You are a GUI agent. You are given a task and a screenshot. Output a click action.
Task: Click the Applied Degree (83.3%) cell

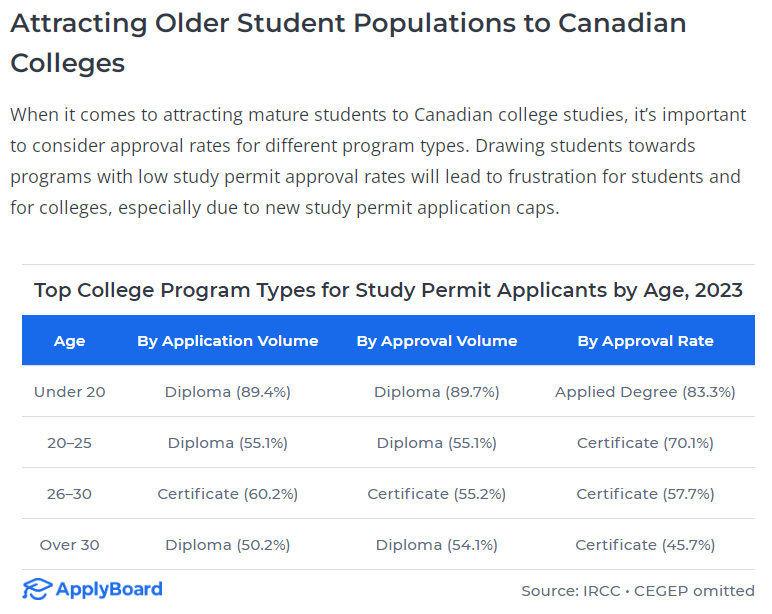click(x=646, y=392)
